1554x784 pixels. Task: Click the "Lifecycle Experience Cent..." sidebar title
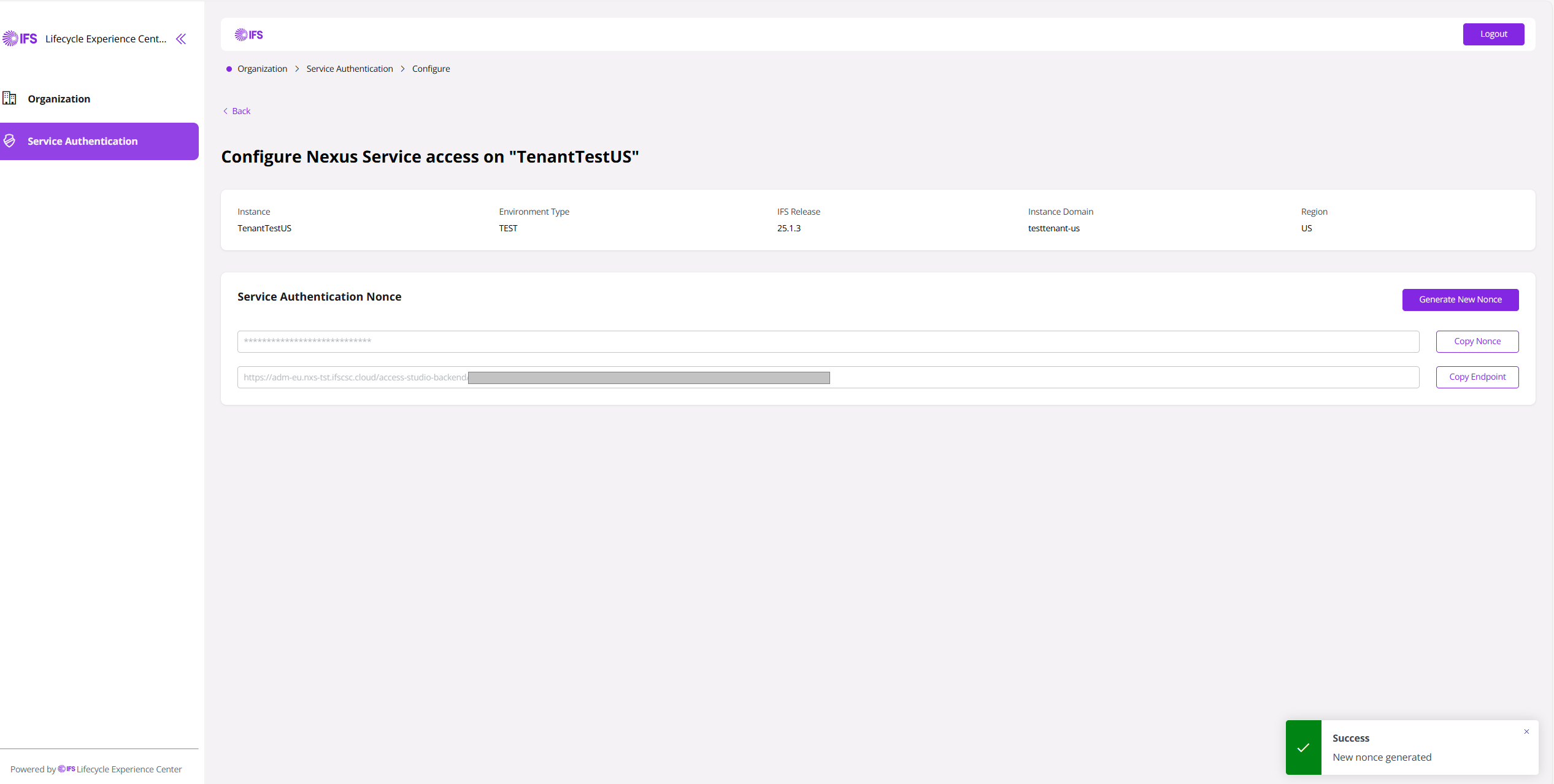(x=106, y=39)
